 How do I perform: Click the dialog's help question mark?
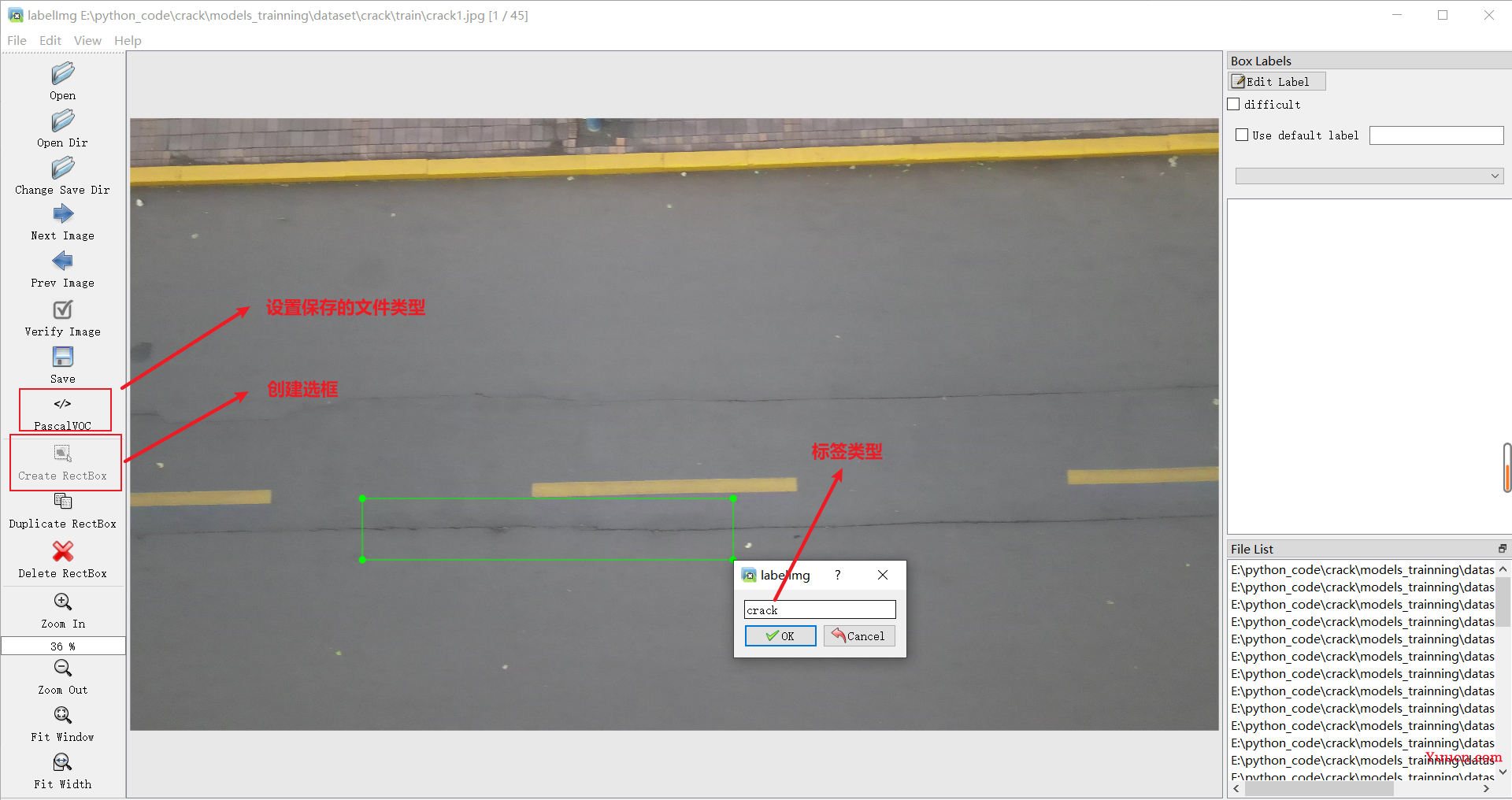[838, 575]
